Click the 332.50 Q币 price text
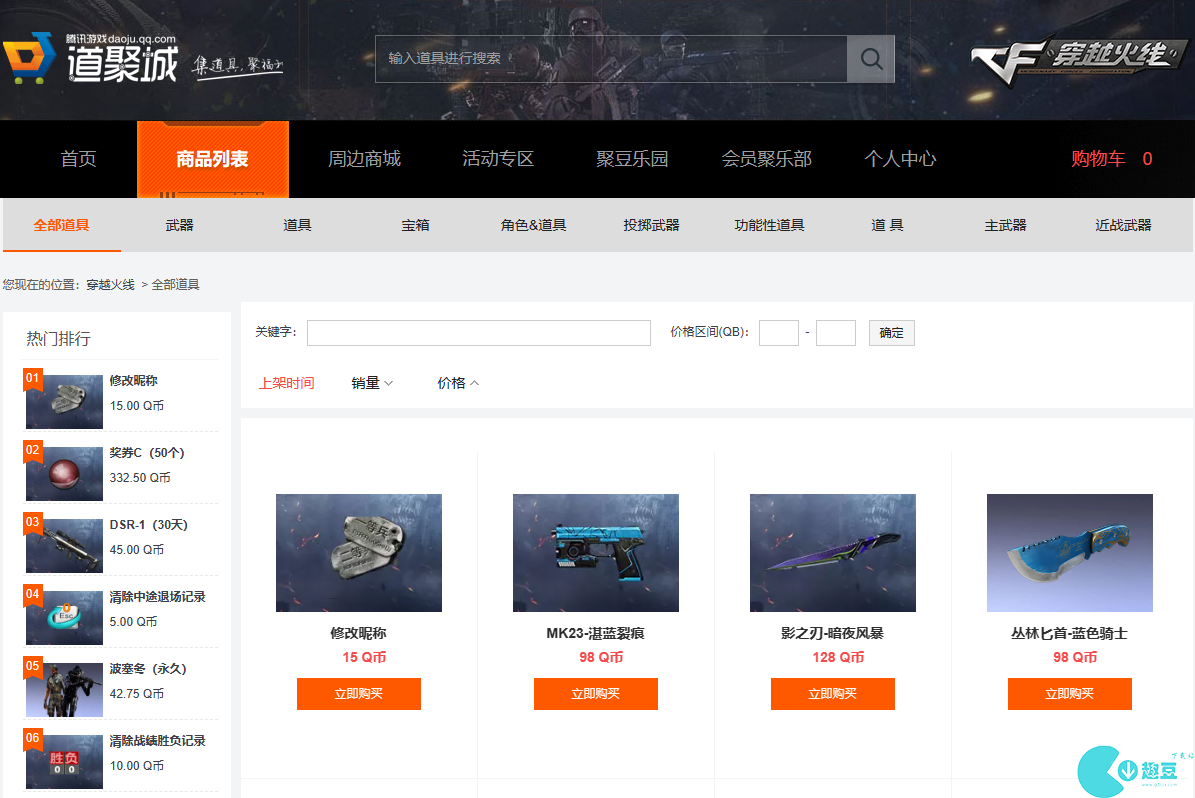Image resolution: width=1195 pixels, height=798 pixels. [x=140, y=477]
